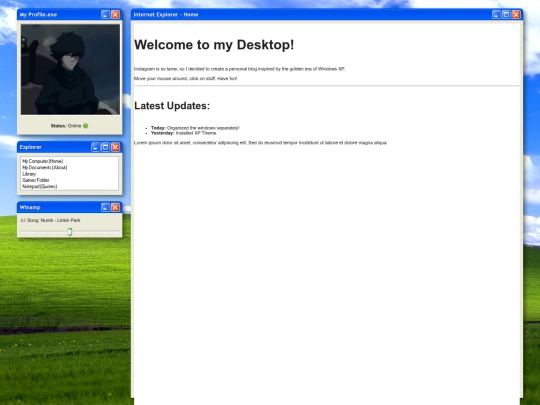Click the profile picture thumbnail
The image size is (540, 405).
[70, 69]
